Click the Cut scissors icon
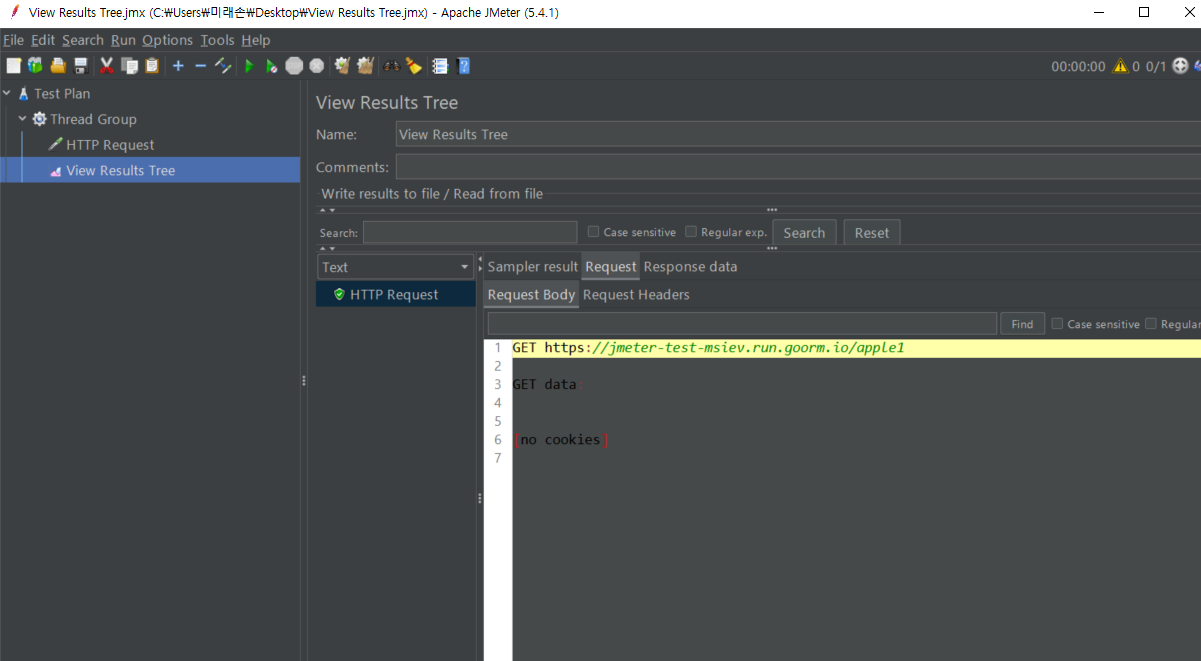 (x=107, y=66)
